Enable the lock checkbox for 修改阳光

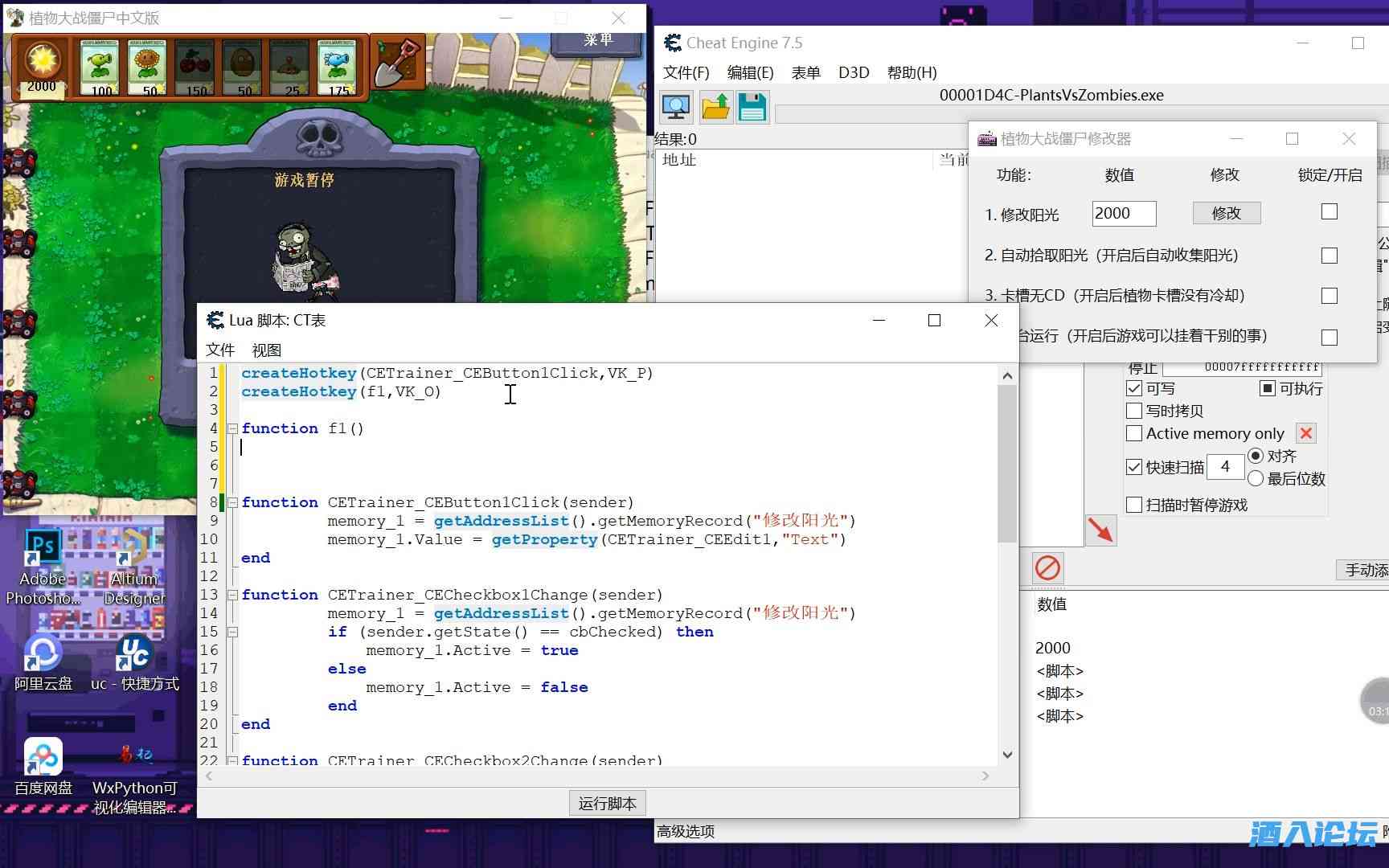(x=1330, y=212)
